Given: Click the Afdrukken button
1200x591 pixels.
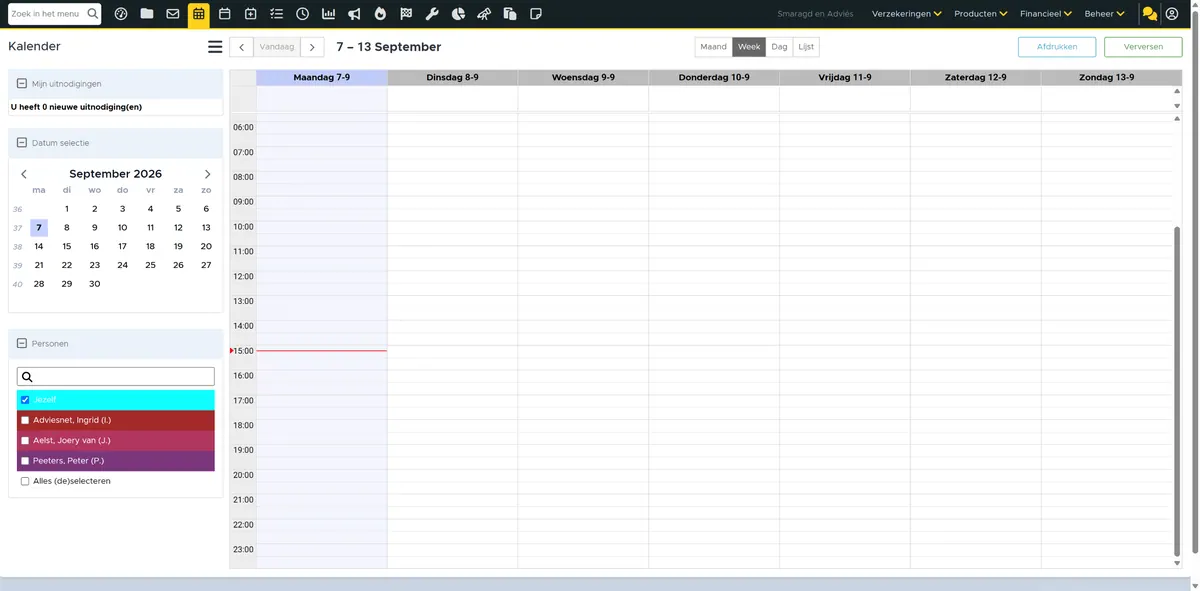Looking at the screenshot, I should point(1057,47).
